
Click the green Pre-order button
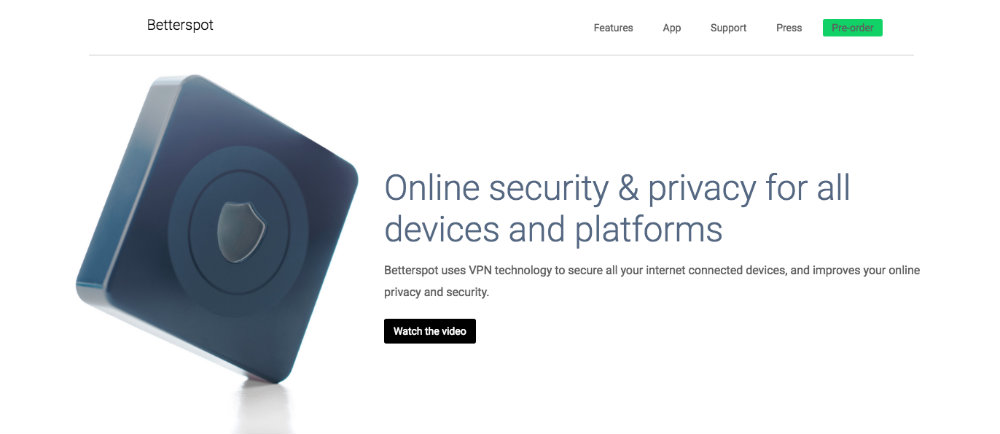click(x=853, y=28)
